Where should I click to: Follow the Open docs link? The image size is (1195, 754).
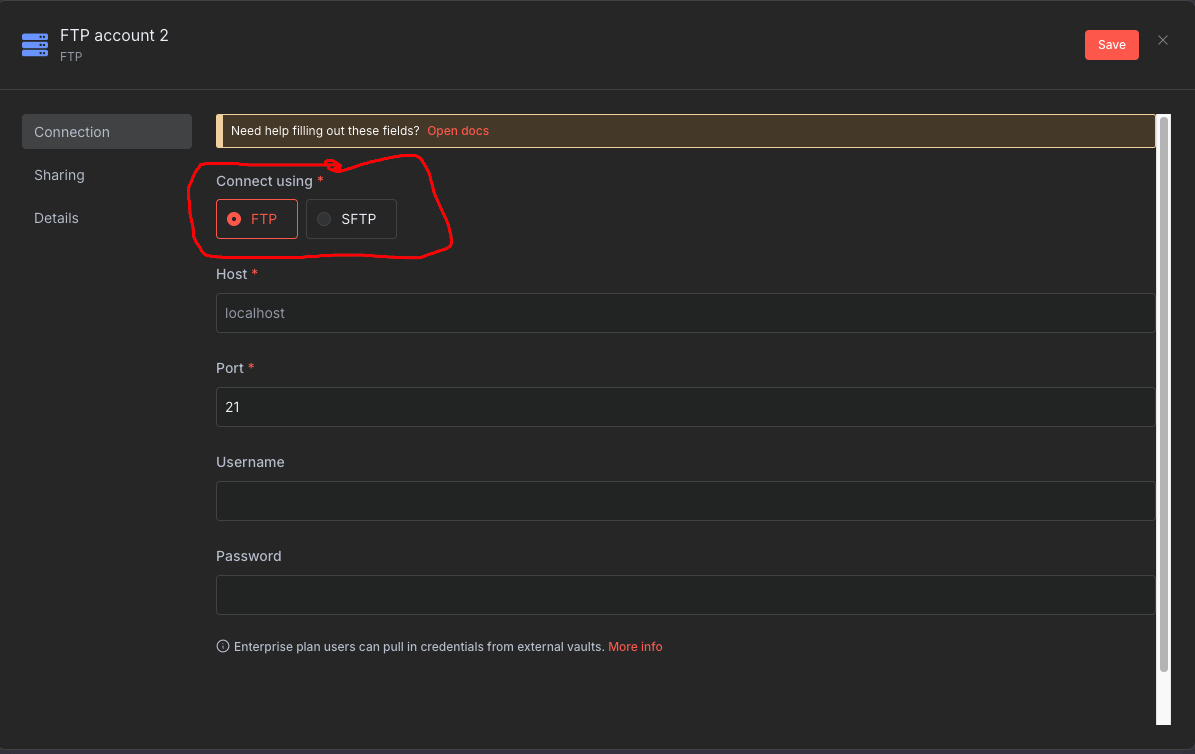pyautogui.click(x=458, y=131)
